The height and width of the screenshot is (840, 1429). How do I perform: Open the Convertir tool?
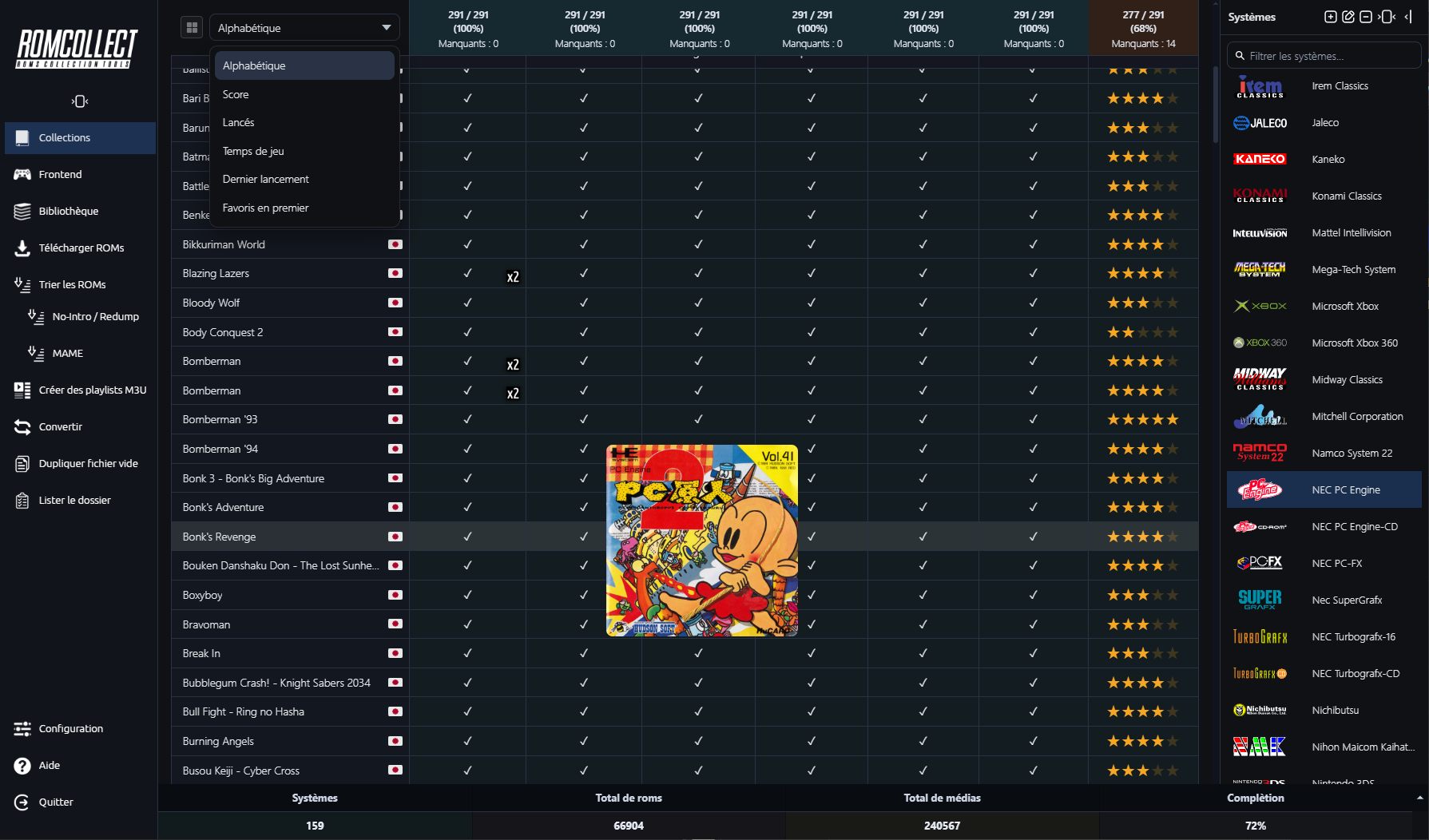(61, 426)
